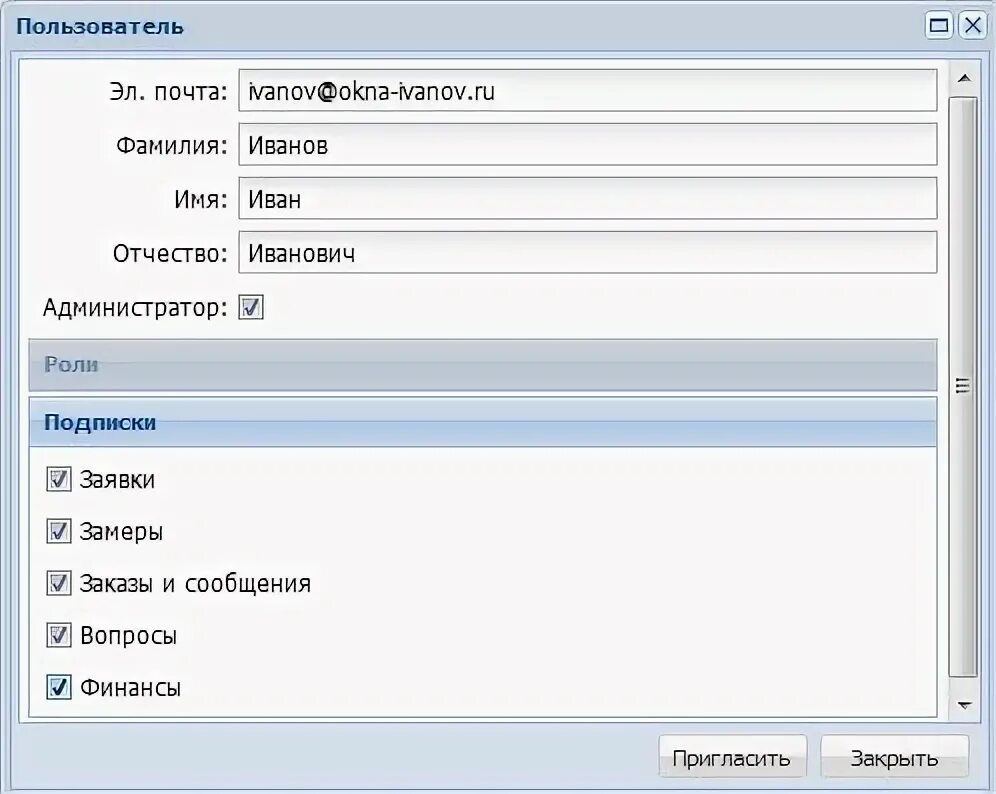996x794 pixels.
Task: Toggle the Замеры subscription checkbox
Action: pyautogui.click(x=58, y=531)
